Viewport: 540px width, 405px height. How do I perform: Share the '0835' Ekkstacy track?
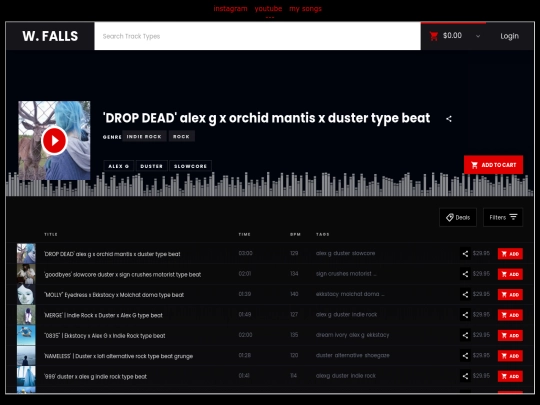465,335
